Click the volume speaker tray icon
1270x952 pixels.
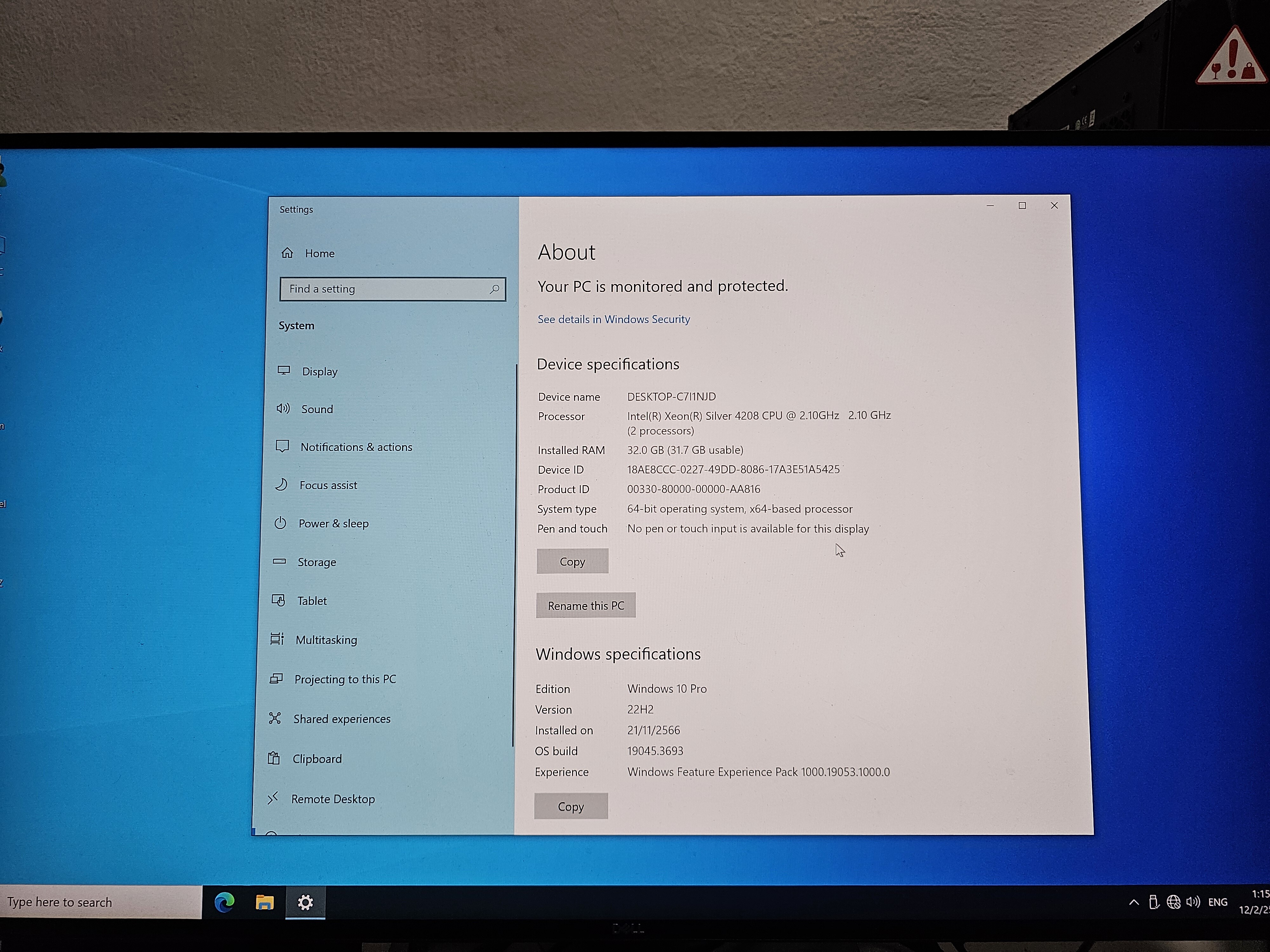tap(1193, 902)
